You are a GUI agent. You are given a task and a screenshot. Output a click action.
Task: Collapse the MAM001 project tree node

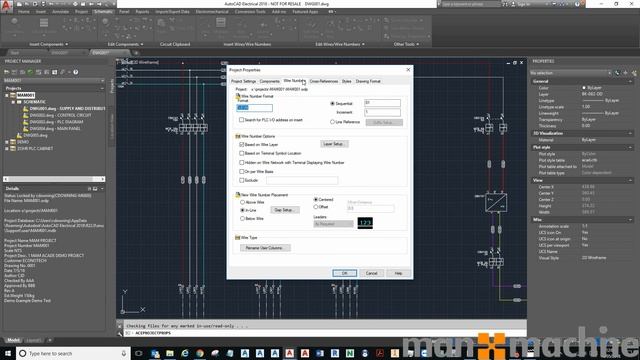(x=7, y=95)
